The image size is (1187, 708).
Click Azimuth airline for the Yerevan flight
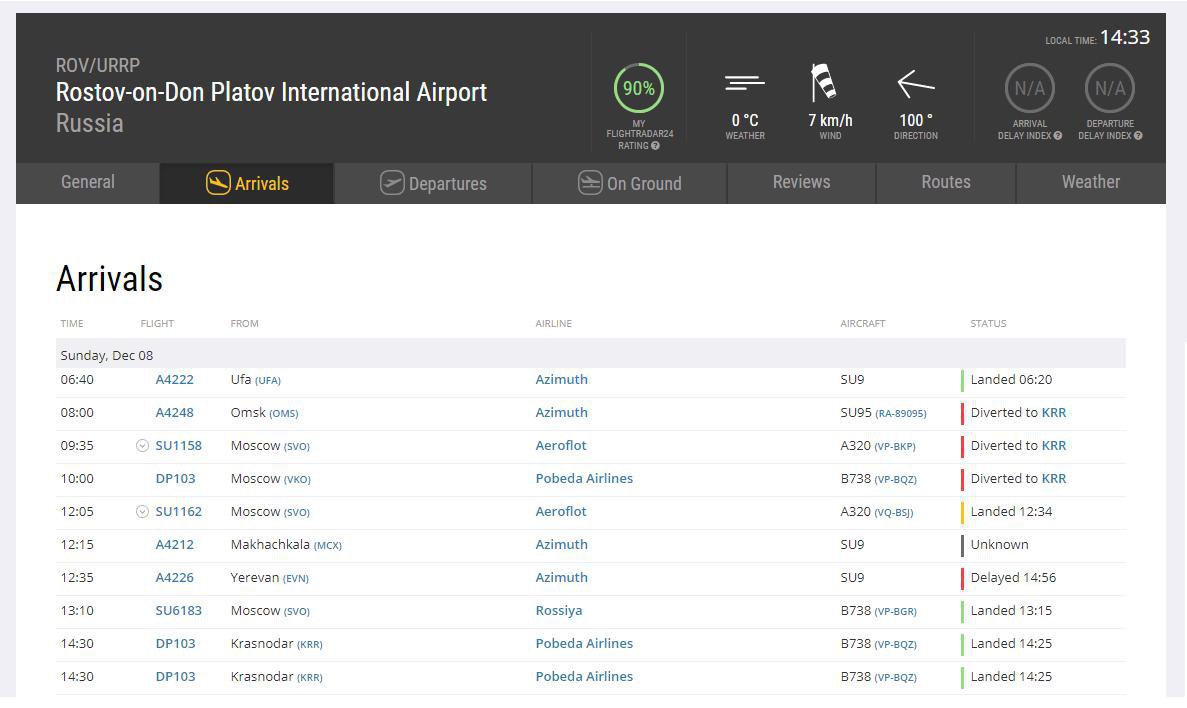562,577
